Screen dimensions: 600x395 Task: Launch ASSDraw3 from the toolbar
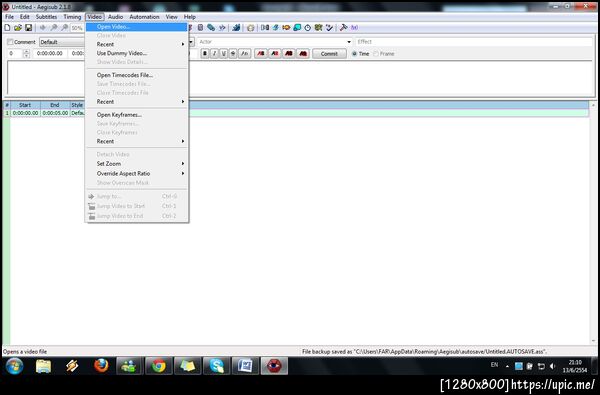pyautogui.click(x=251, y=28)
